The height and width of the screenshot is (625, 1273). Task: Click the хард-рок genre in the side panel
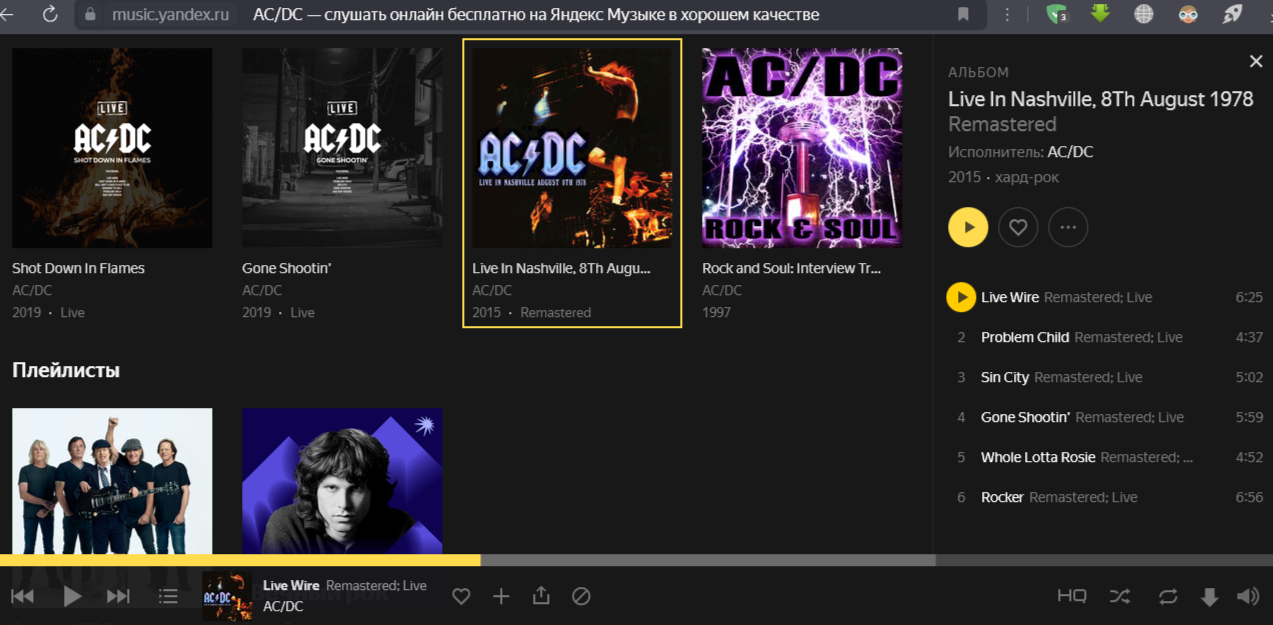pyautogui.click(x=1027, y=177)
